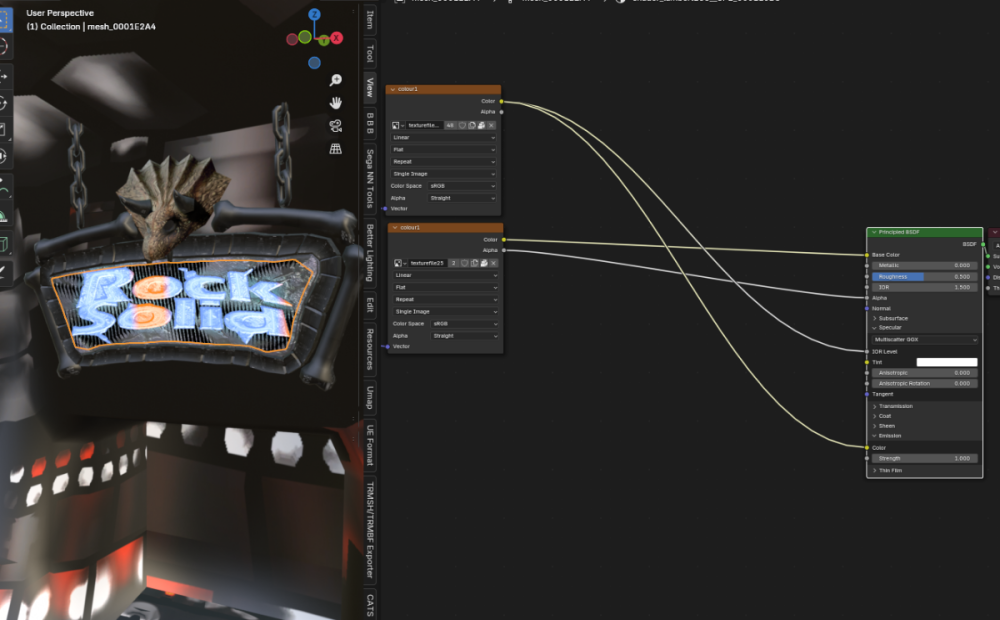Click the red X axis on the gizmo
The height and width of the screenshot is (620, 1000).
click(x=336, y=38)
